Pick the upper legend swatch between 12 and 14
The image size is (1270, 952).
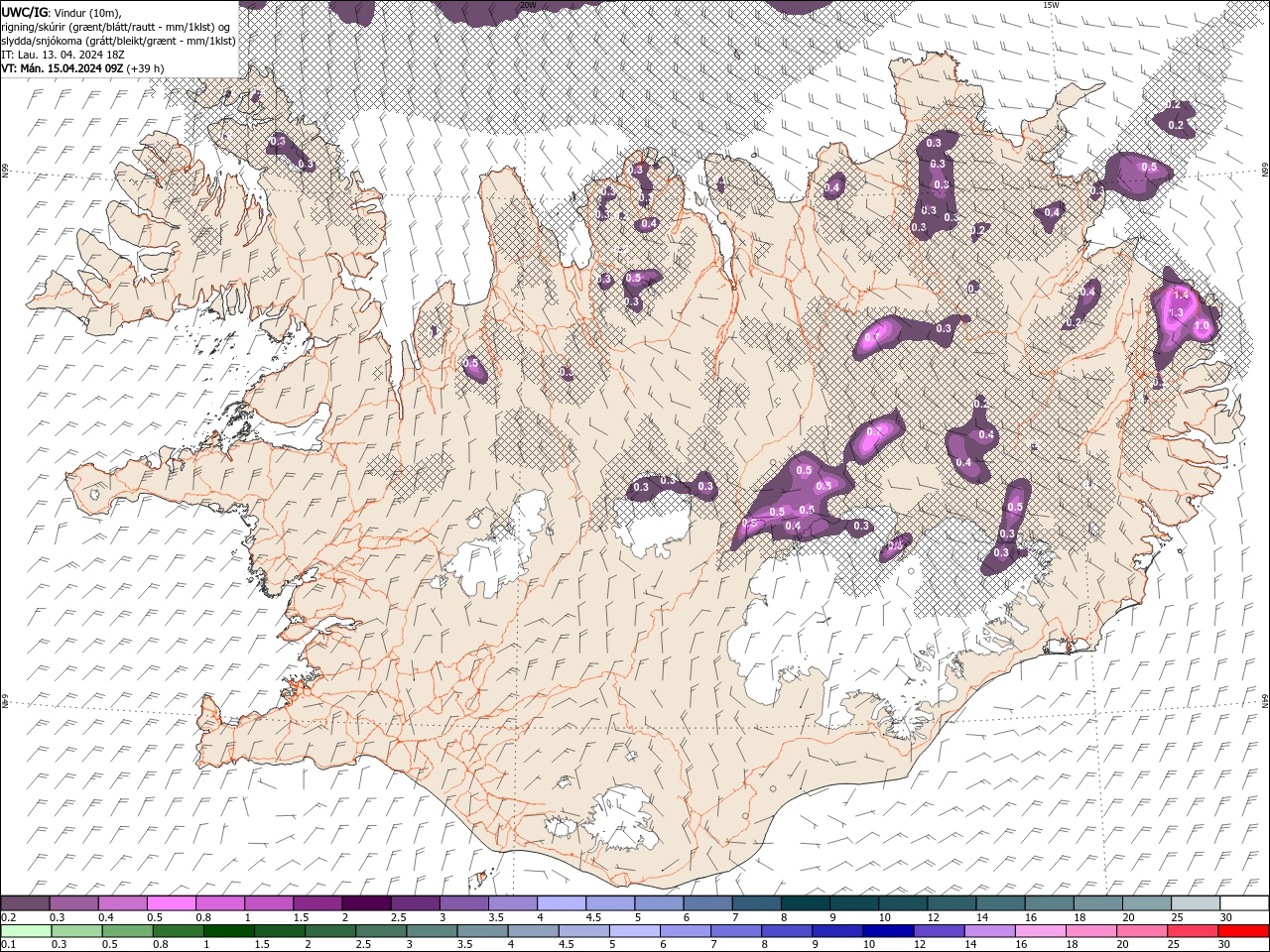tap(952, 903)
